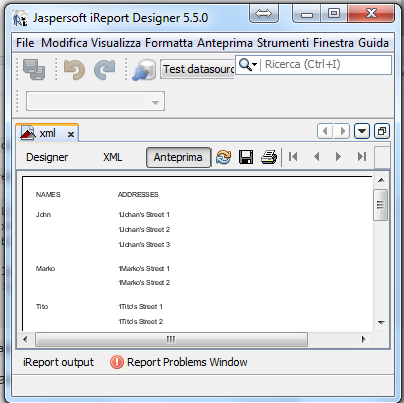Viewport: 404px width, 403px height.
Task: Open the empty toolbar combo box
Action: [x=95, y=101]
